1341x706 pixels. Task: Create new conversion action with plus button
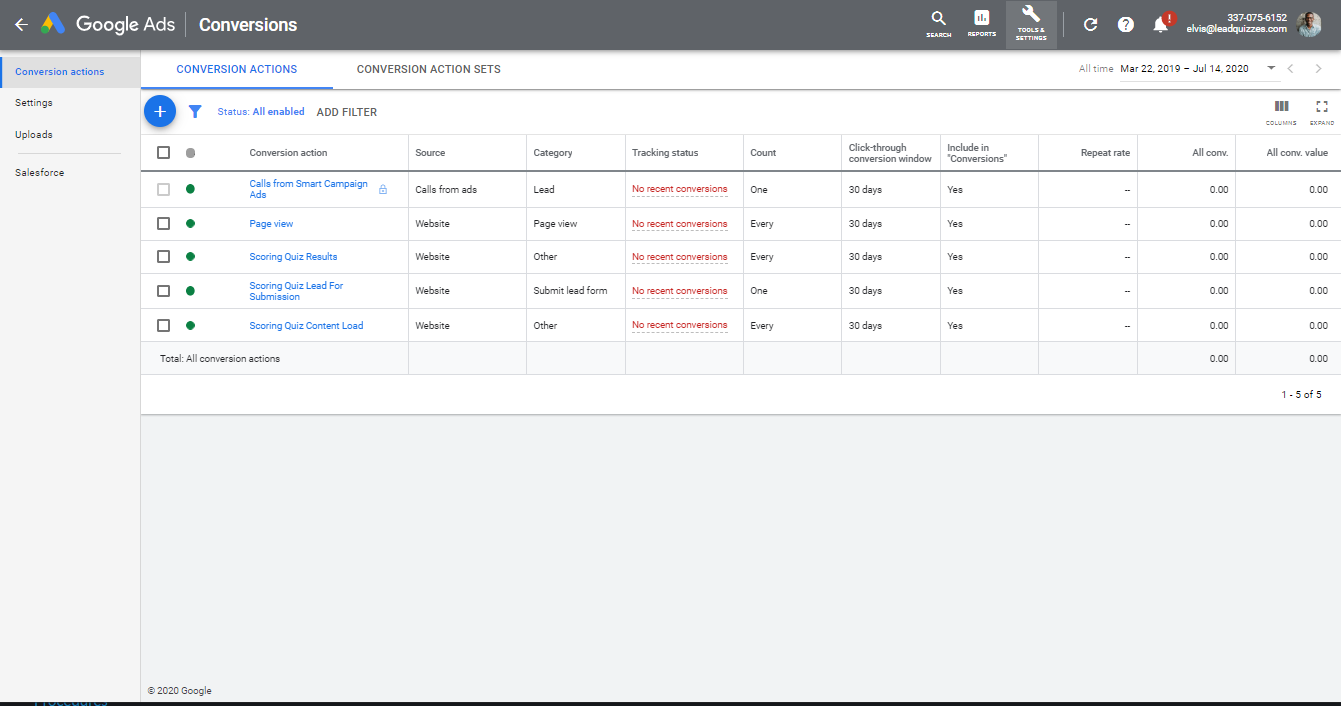[x=160, y=111]
